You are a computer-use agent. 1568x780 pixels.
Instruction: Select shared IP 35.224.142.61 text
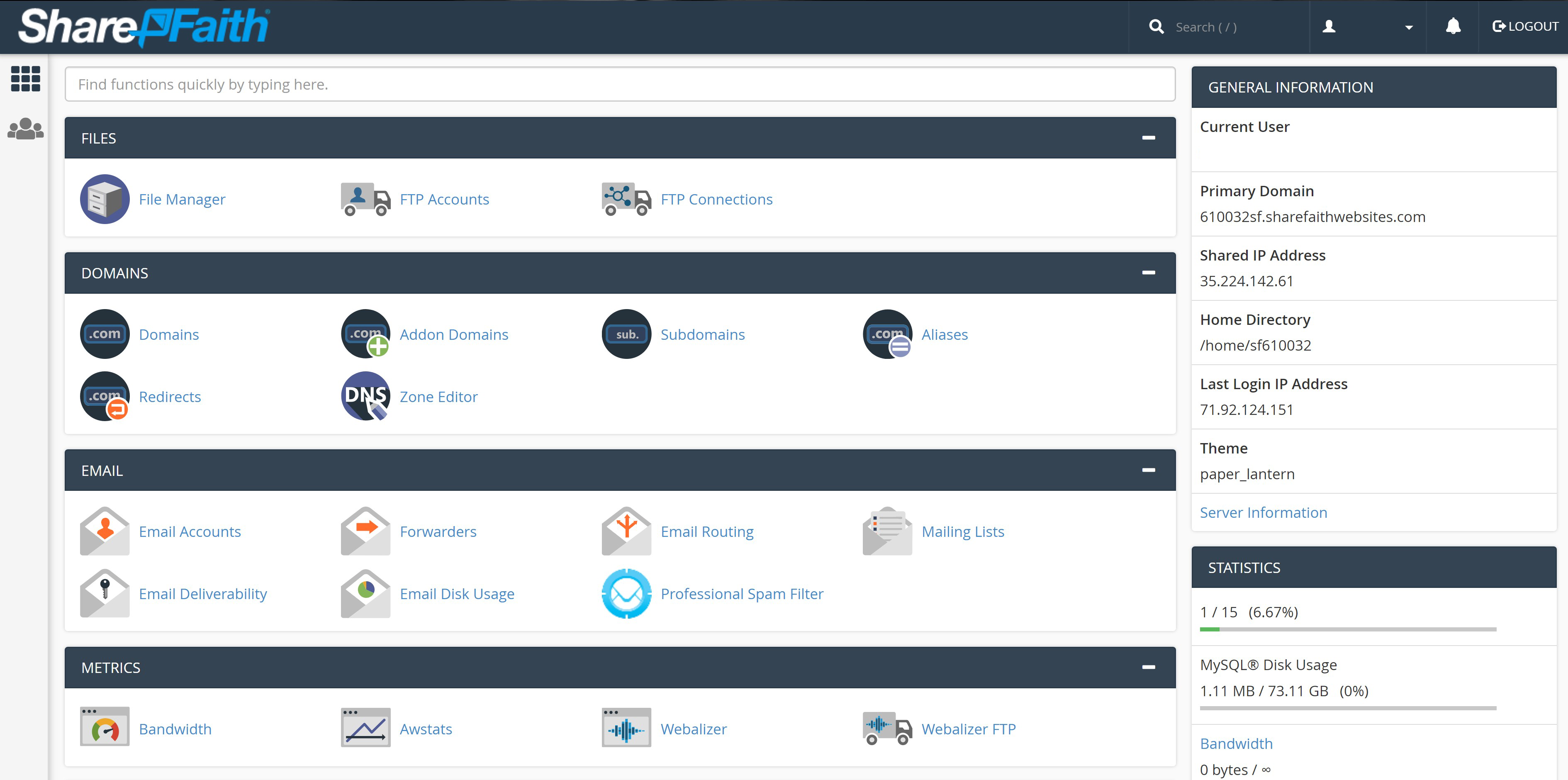pos(1247,281)
